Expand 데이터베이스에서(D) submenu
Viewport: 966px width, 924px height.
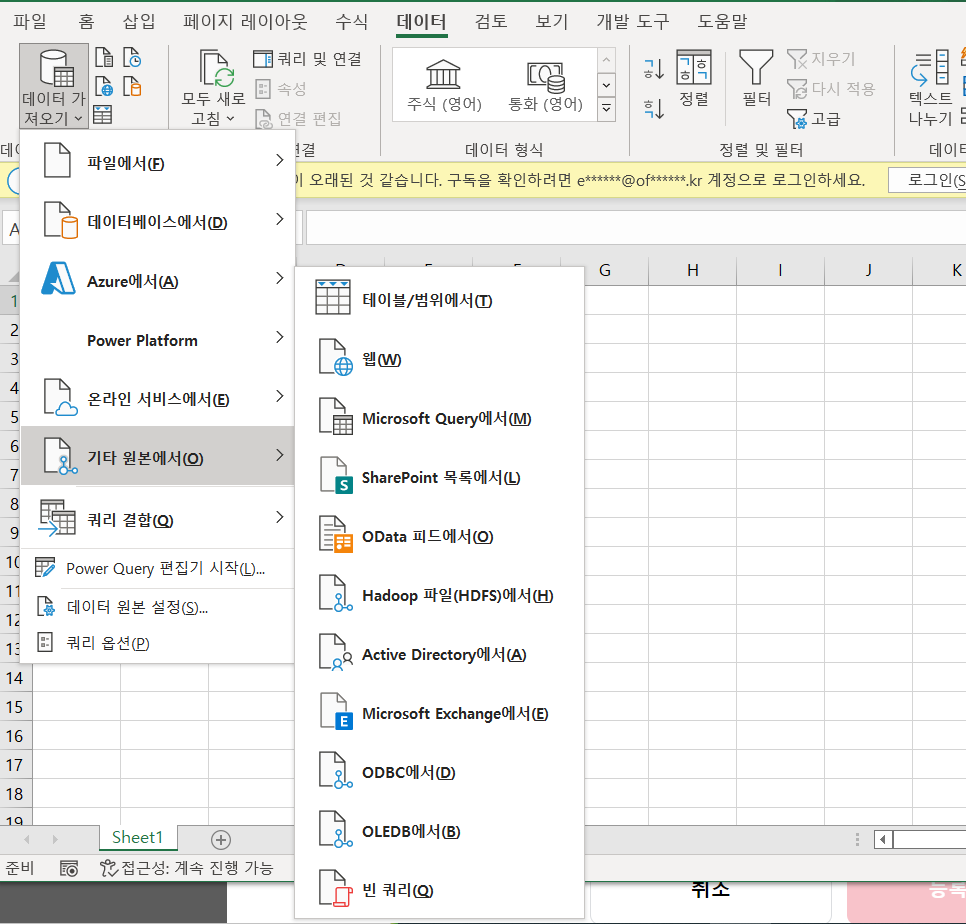click(158, 221)
